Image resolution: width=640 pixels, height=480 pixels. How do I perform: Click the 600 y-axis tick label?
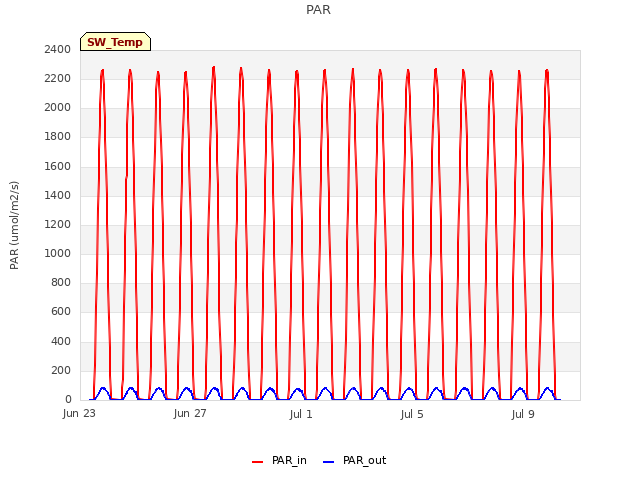coord(61,312)
